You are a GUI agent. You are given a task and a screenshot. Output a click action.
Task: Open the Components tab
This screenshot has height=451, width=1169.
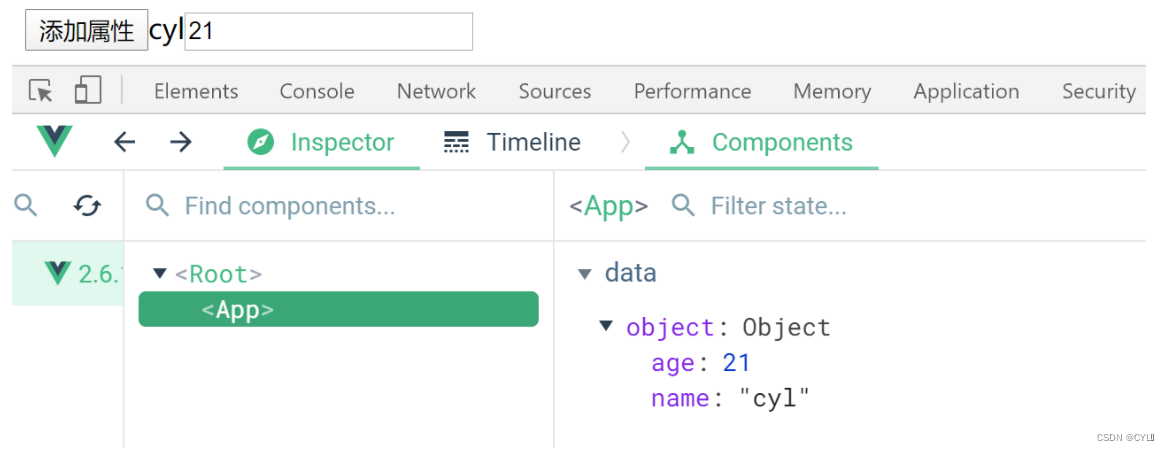(763, 142)
